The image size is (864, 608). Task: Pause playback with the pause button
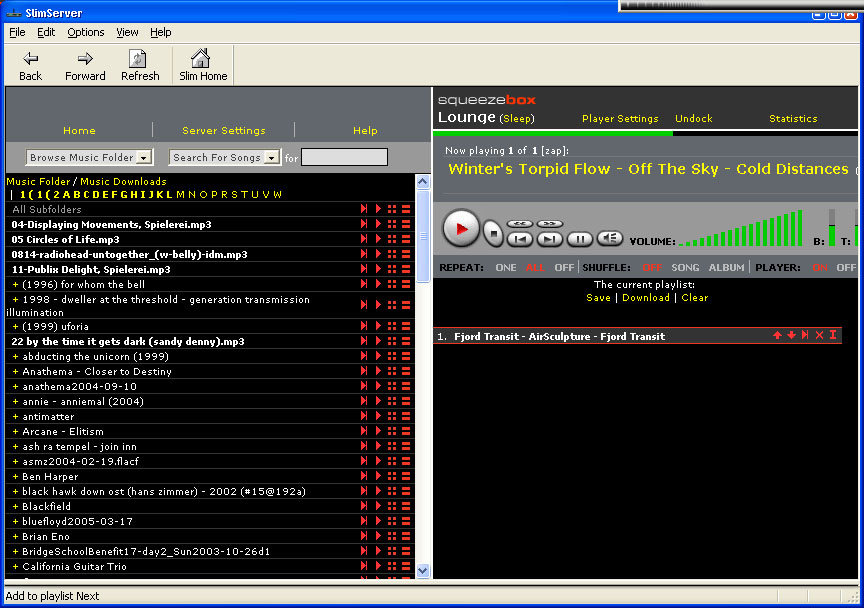(580, 239)
